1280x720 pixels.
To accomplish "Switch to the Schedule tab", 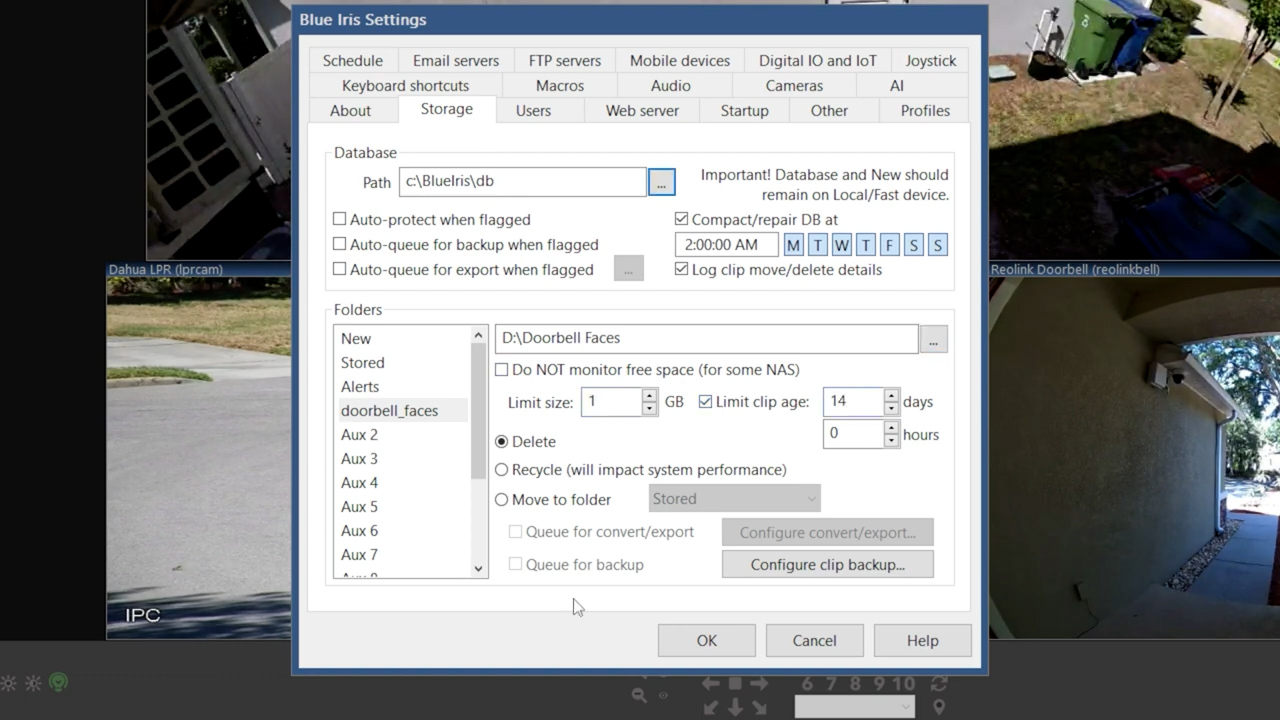I will 352,61.
